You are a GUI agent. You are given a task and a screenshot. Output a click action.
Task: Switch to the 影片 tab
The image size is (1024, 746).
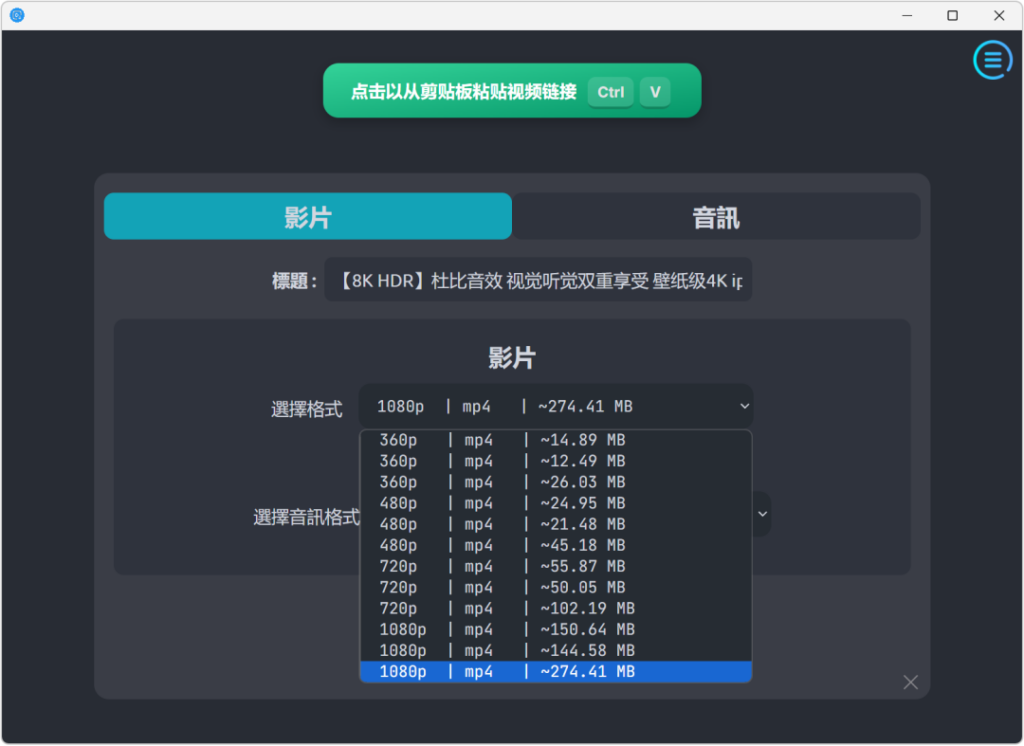pos(308,217)
